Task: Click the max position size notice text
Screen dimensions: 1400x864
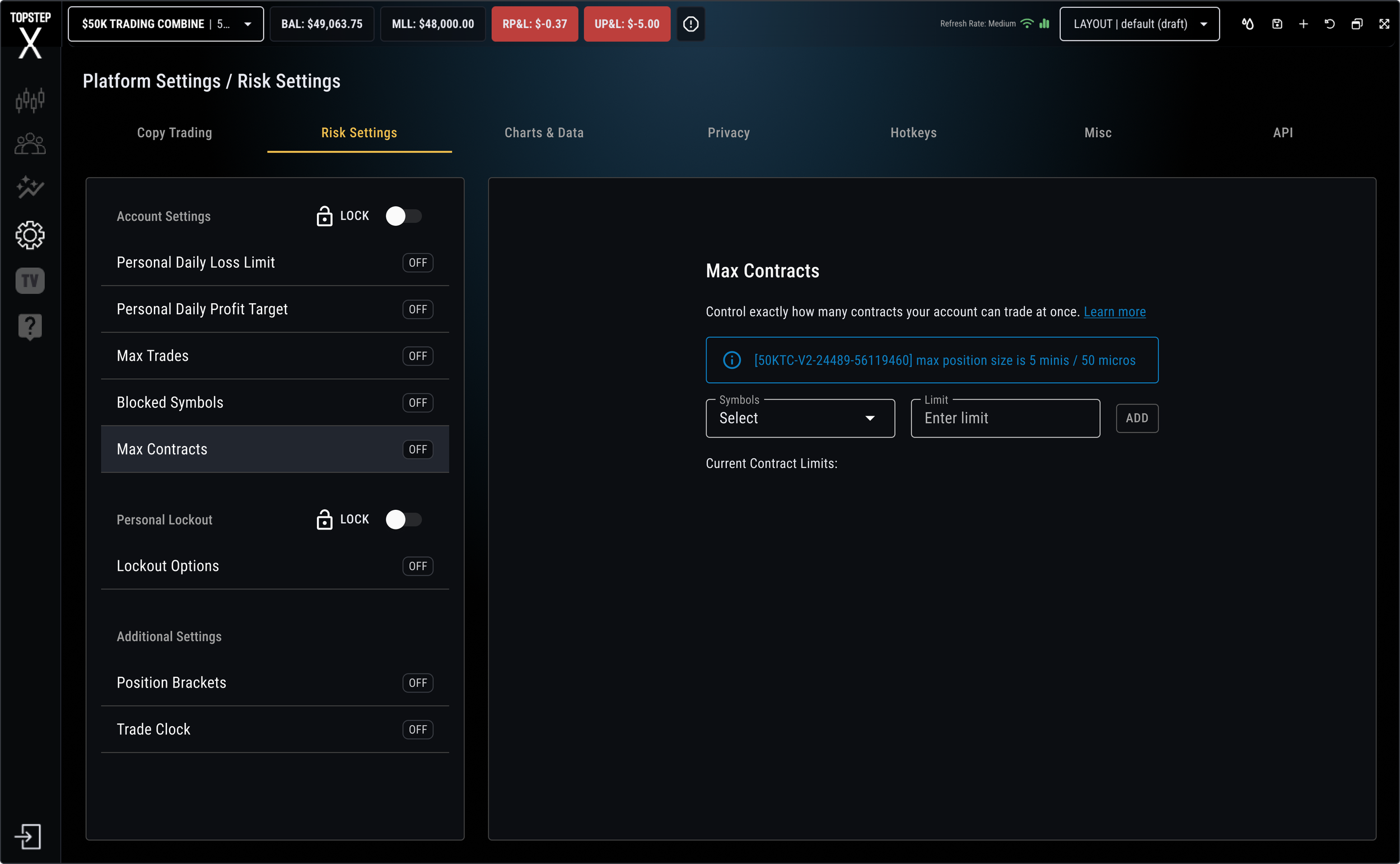Action: 945,361
